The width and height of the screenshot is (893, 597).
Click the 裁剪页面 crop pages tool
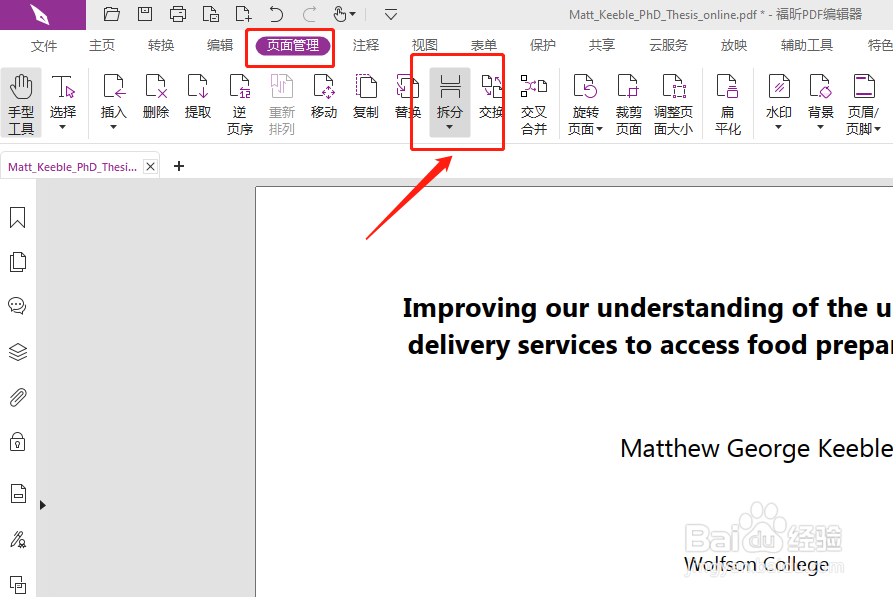pos(629,104)
